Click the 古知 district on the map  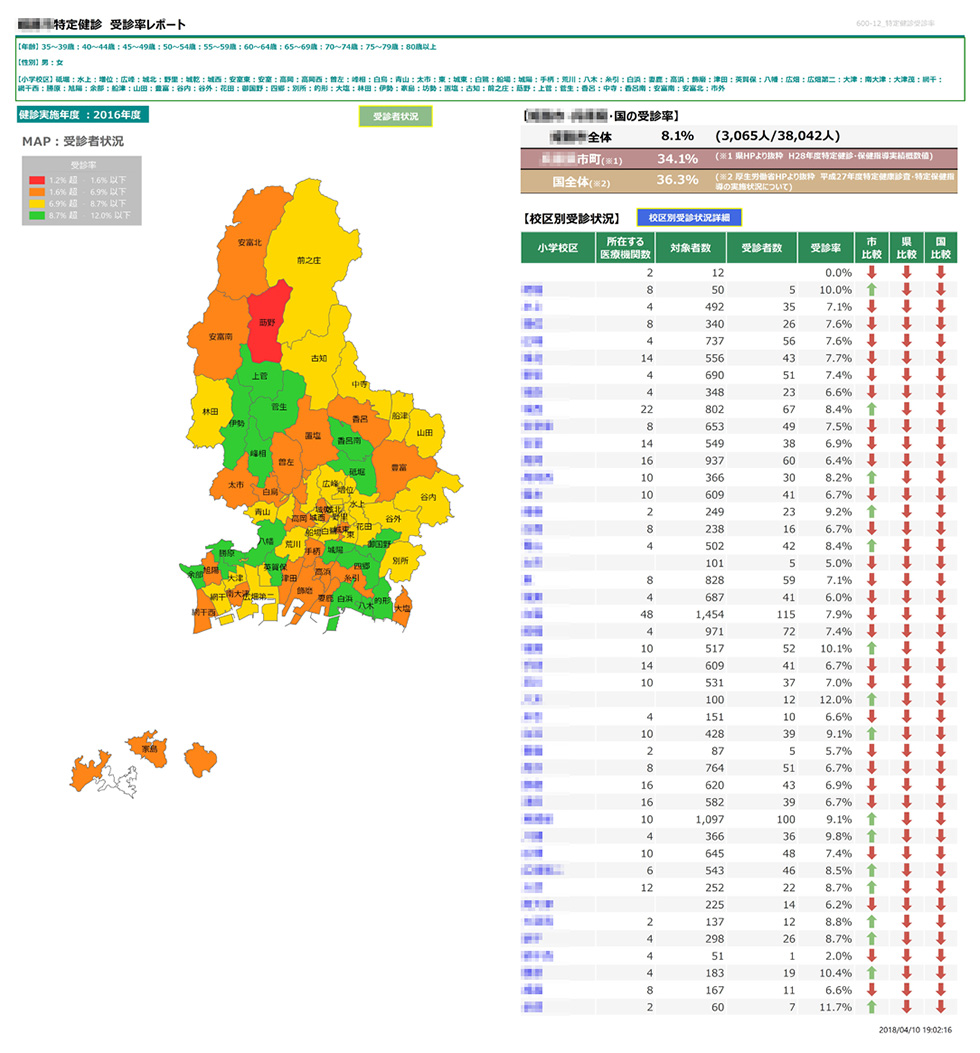(319, 358)
